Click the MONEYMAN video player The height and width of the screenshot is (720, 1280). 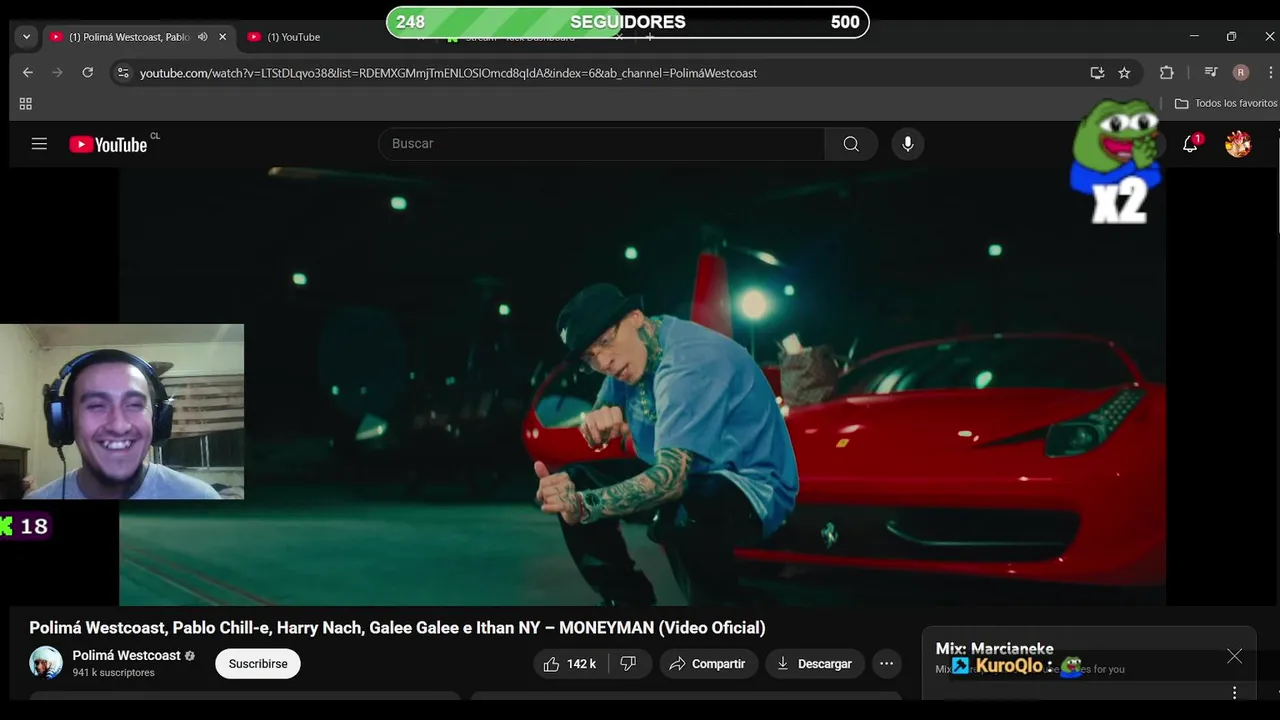[x=642, y=386]
